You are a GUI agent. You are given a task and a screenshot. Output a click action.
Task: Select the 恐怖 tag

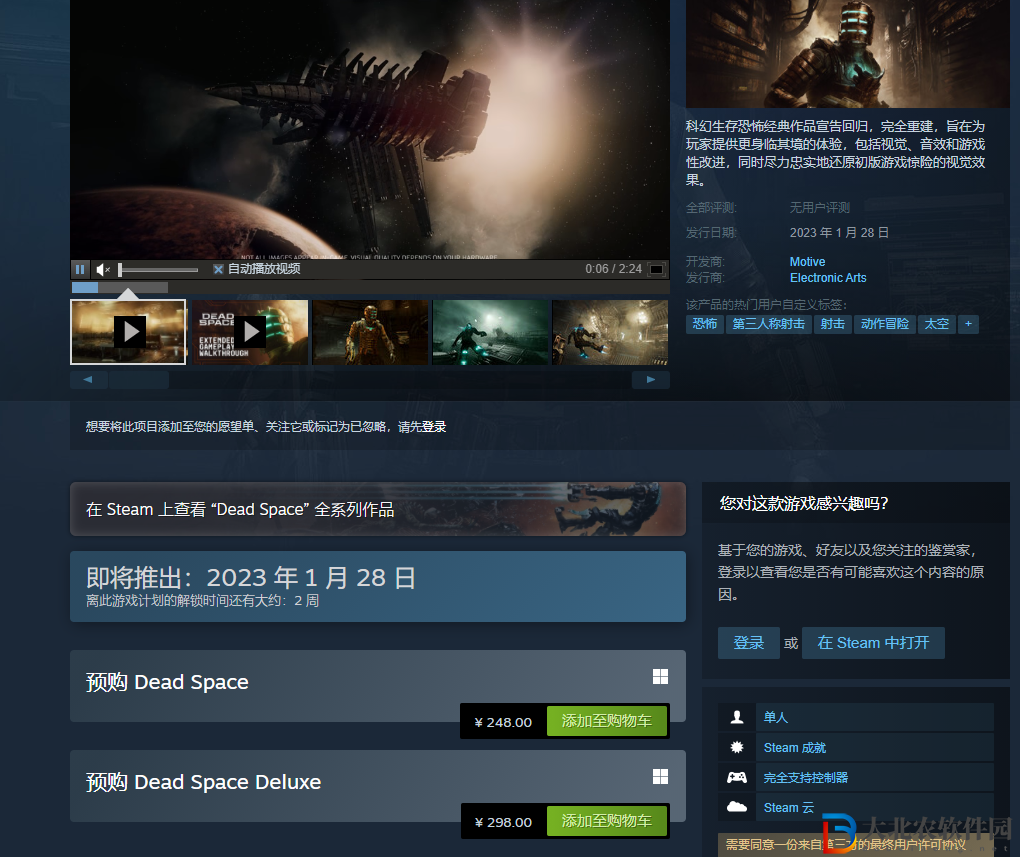(705, 324)
